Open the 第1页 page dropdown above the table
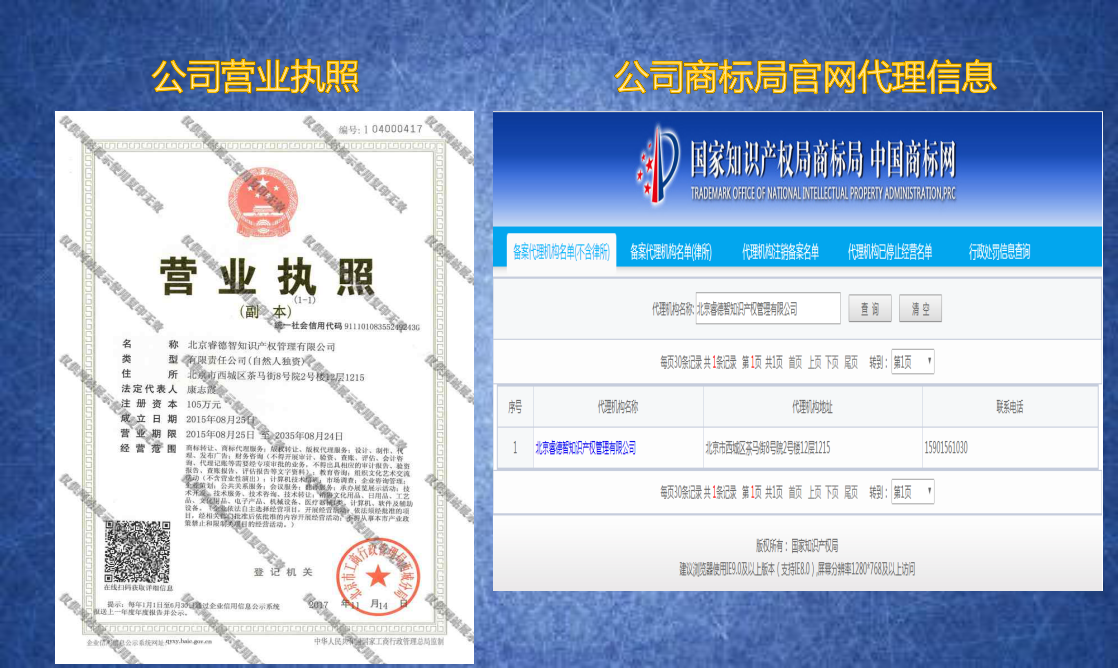1119x669 pixels. click(912, 362)
